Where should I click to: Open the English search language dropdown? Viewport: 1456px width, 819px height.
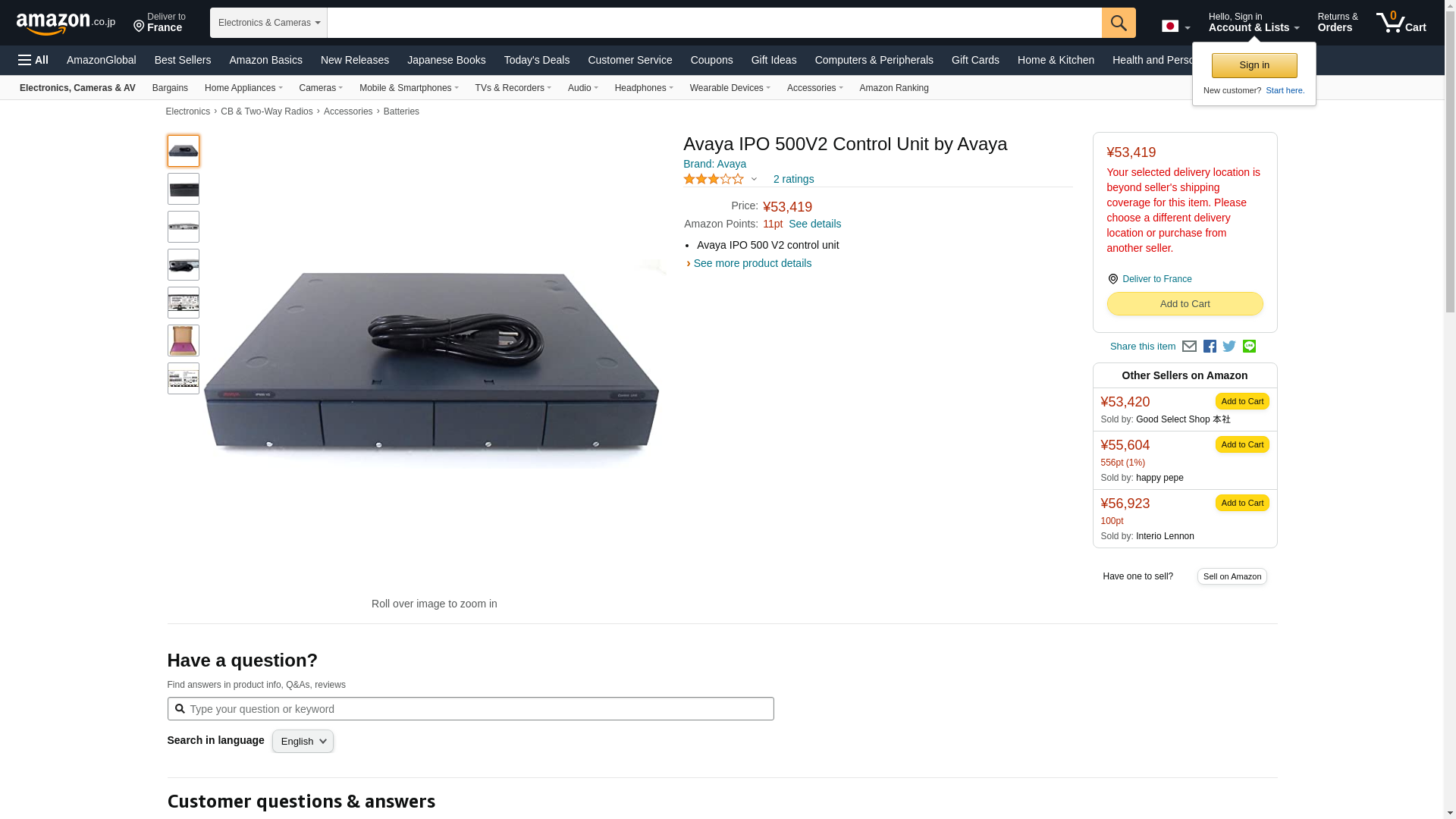tap(303, 742)
